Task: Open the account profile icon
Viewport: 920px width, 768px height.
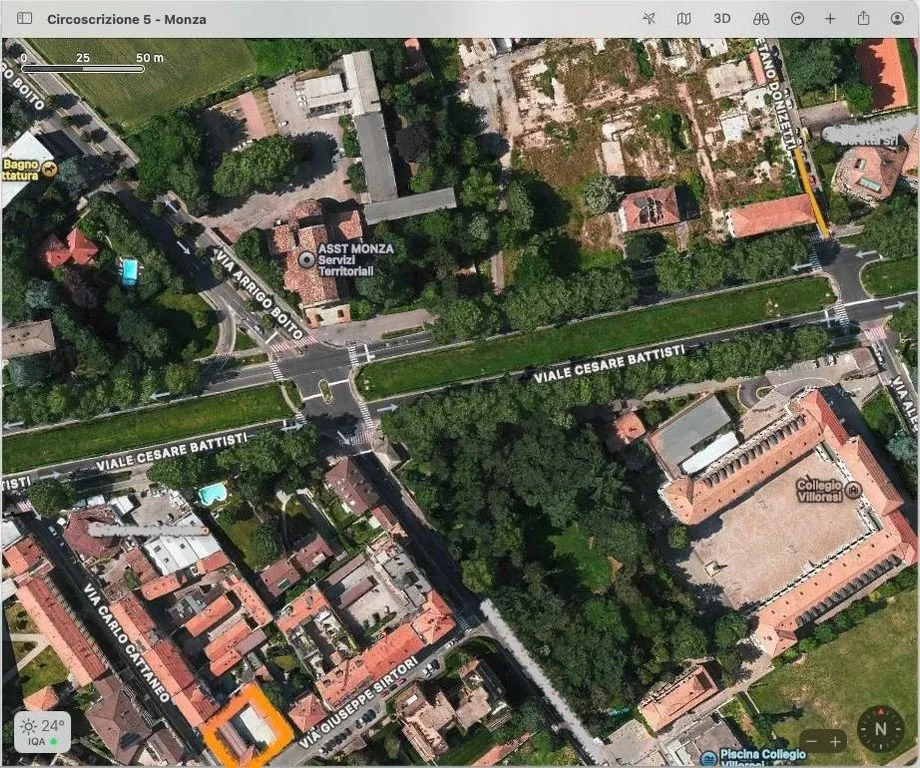Action: 897,18
